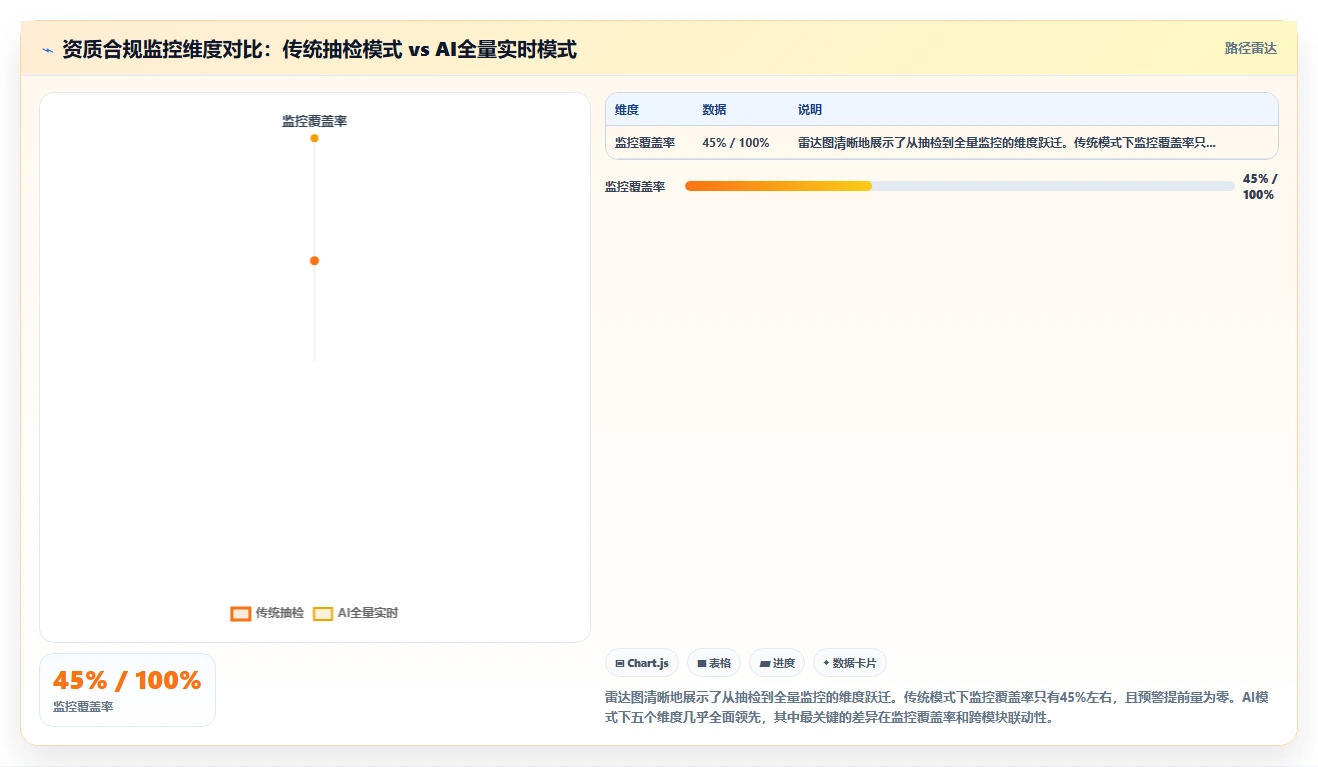The width and height of the screenshot is (1318, 767).
Task: Click the 监控覆盖率 axis label on radar chart
Action: [314, 121]
